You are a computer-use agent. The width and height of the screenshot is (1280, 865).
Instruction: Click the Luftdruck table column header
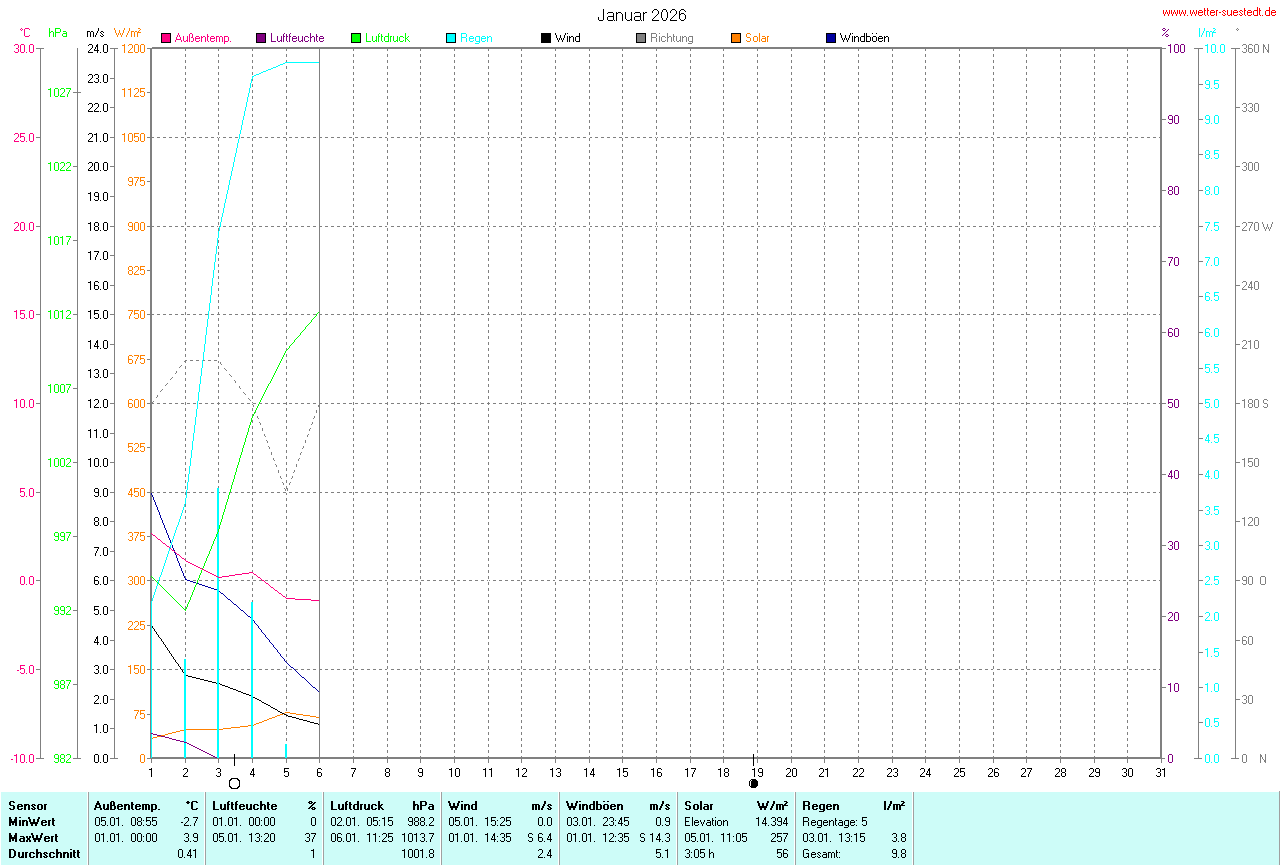pos(357,805)
